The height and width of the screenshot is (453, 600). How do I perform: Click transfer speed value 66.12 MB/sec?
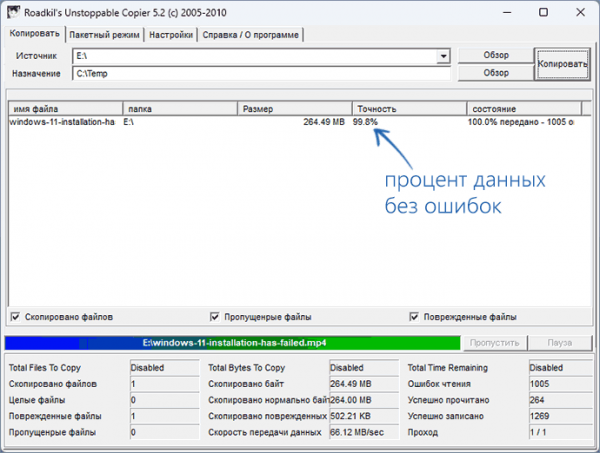pyautogui.click(x=364, y=432)
